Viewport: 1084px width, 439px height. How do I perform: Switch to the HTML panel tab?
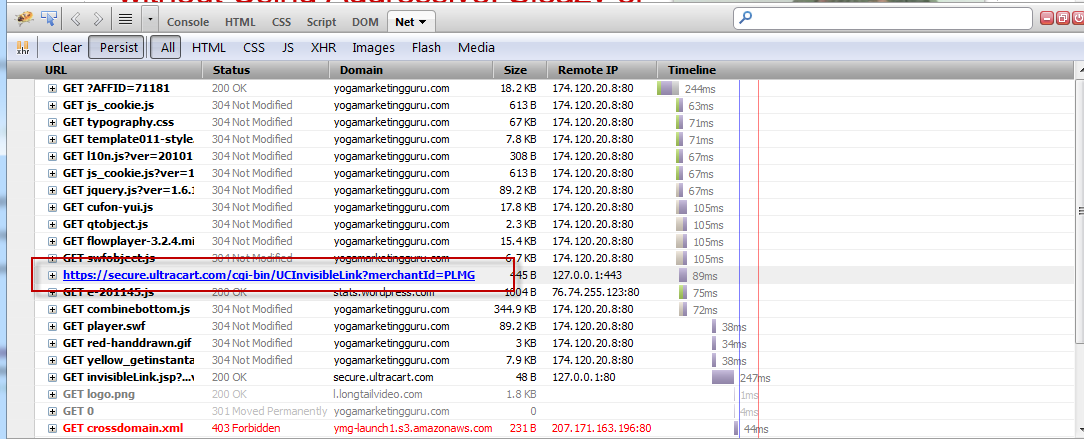pos(241,22)
